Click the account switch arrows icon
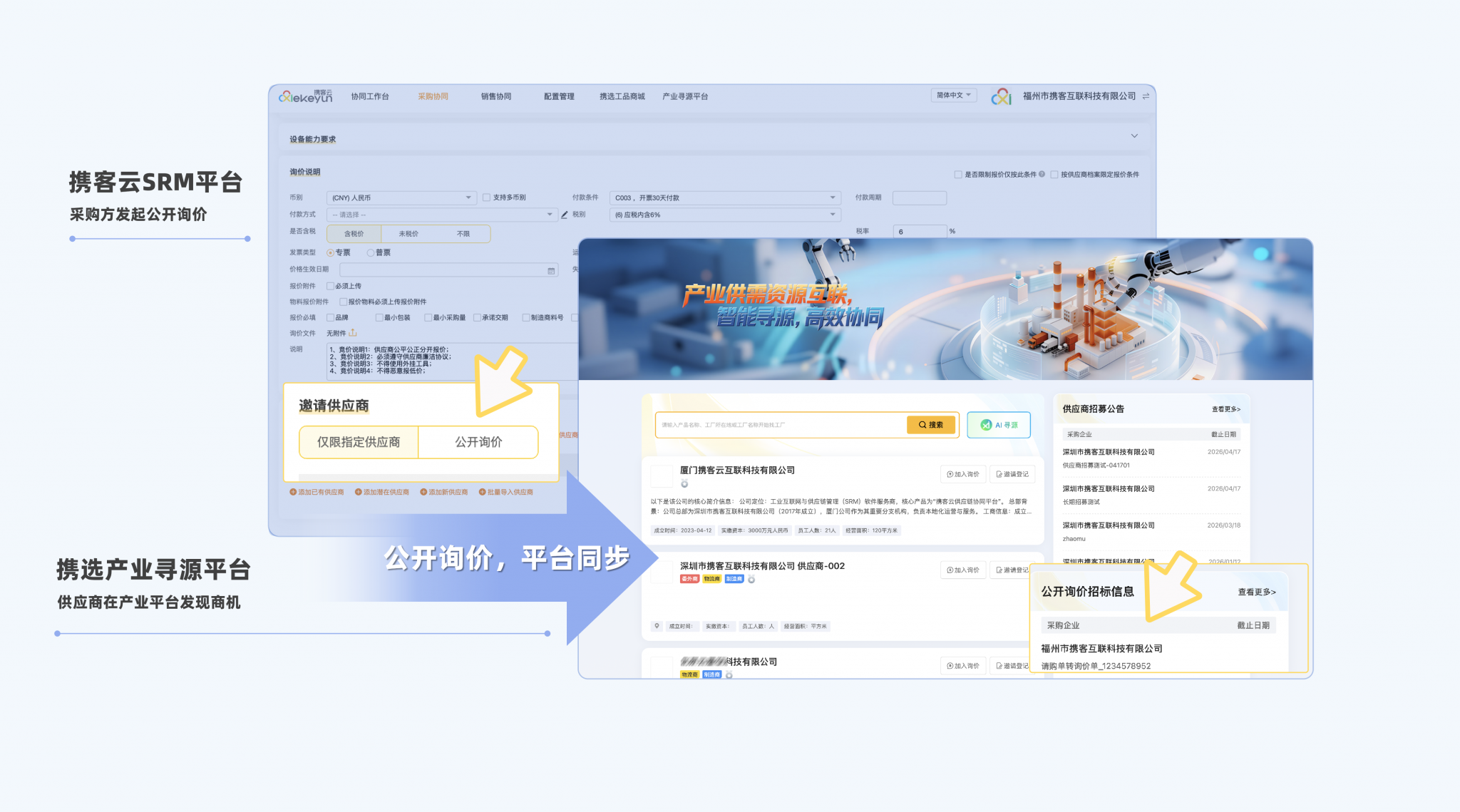This screenshot has width=1460, height=812. (1146, 96)
